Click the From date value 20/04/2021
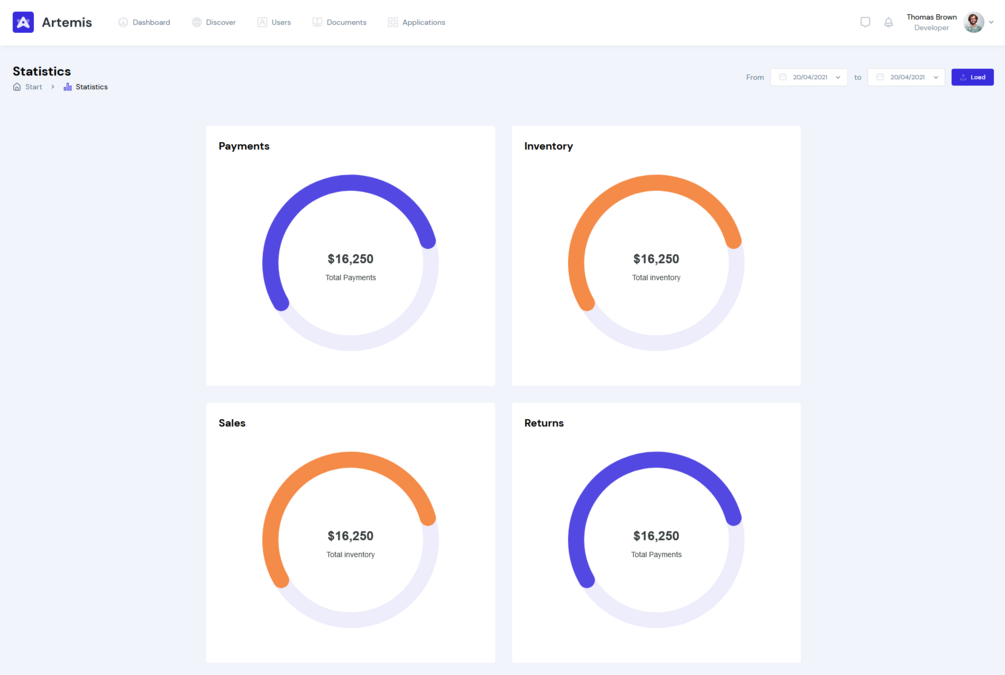The image size is (1005, 675). [810, 77]
